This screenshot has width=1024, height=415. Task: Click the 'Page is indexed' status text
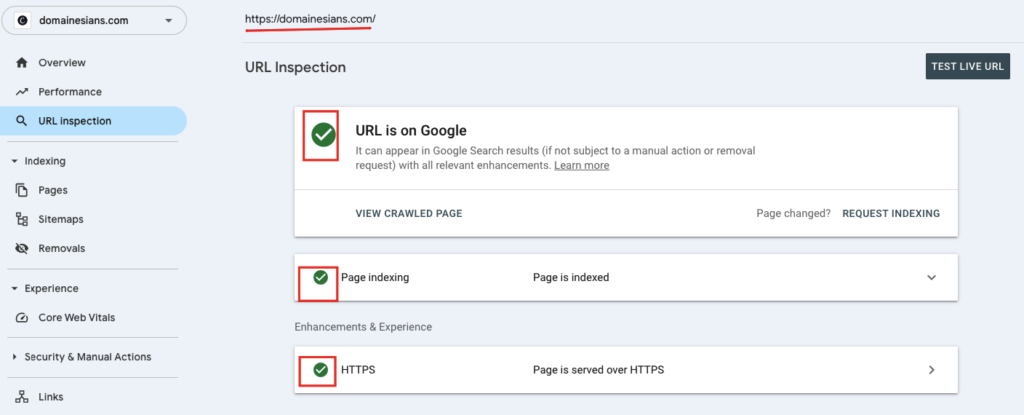571,277
